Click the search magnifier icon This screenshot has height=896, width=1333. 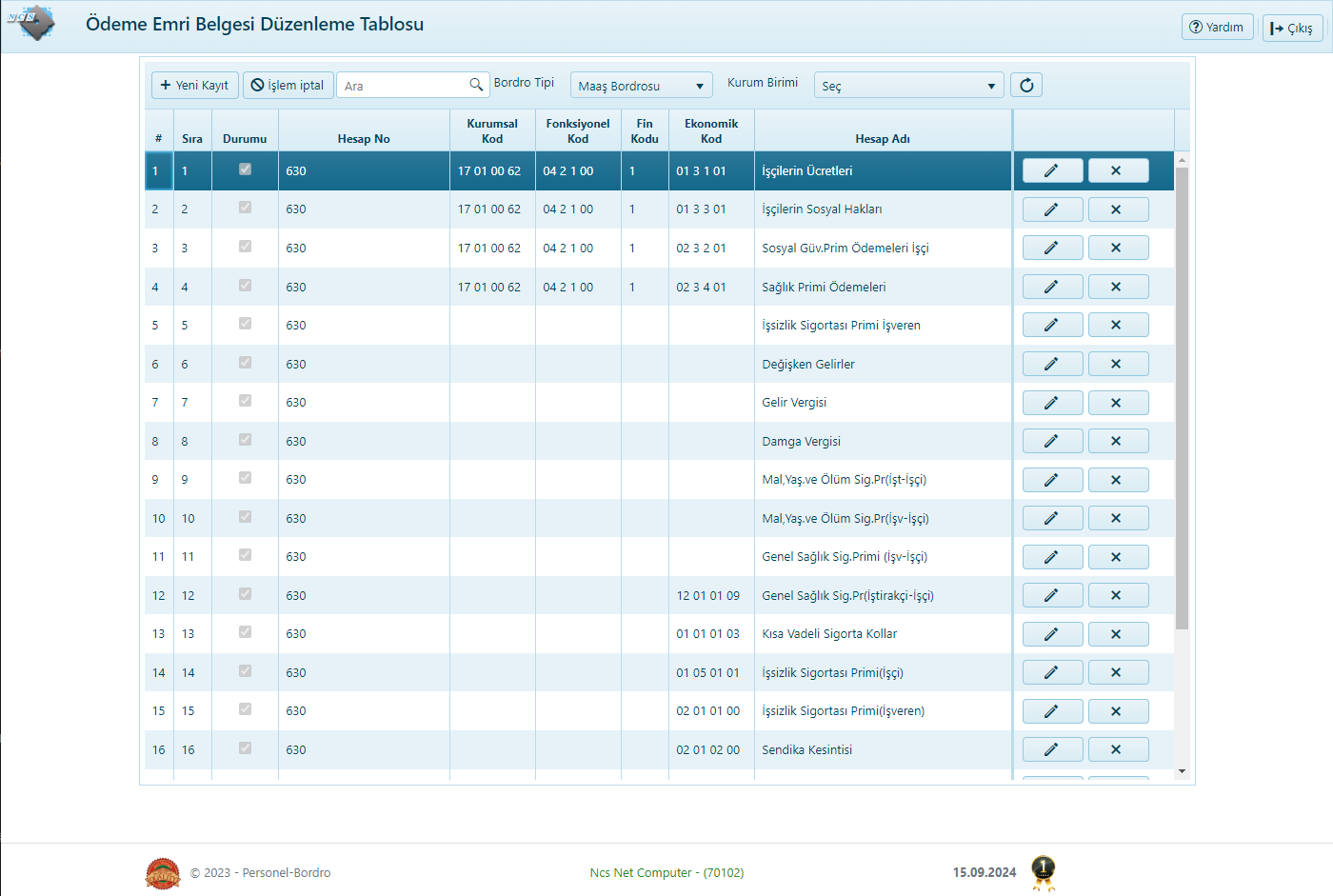[x=476, y=85]
